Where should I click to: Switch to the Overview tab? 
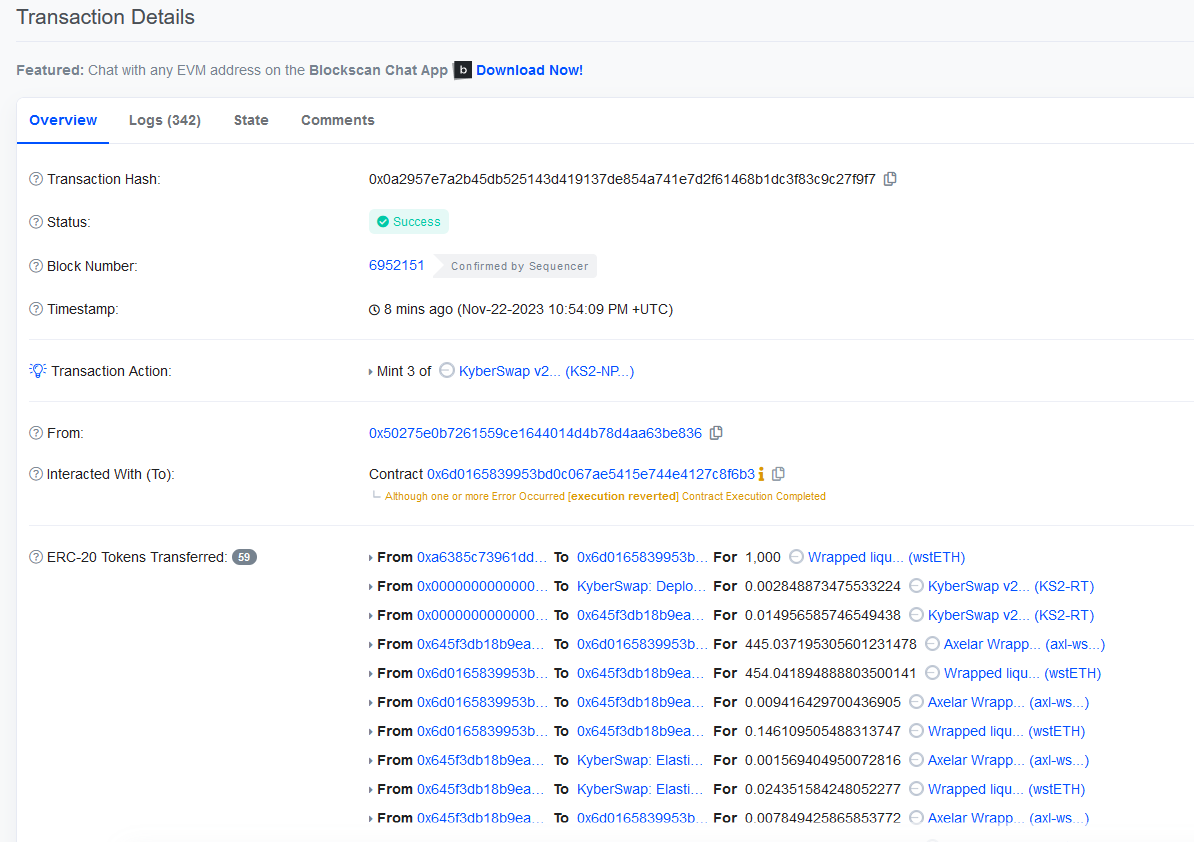[x=63, y=120]
